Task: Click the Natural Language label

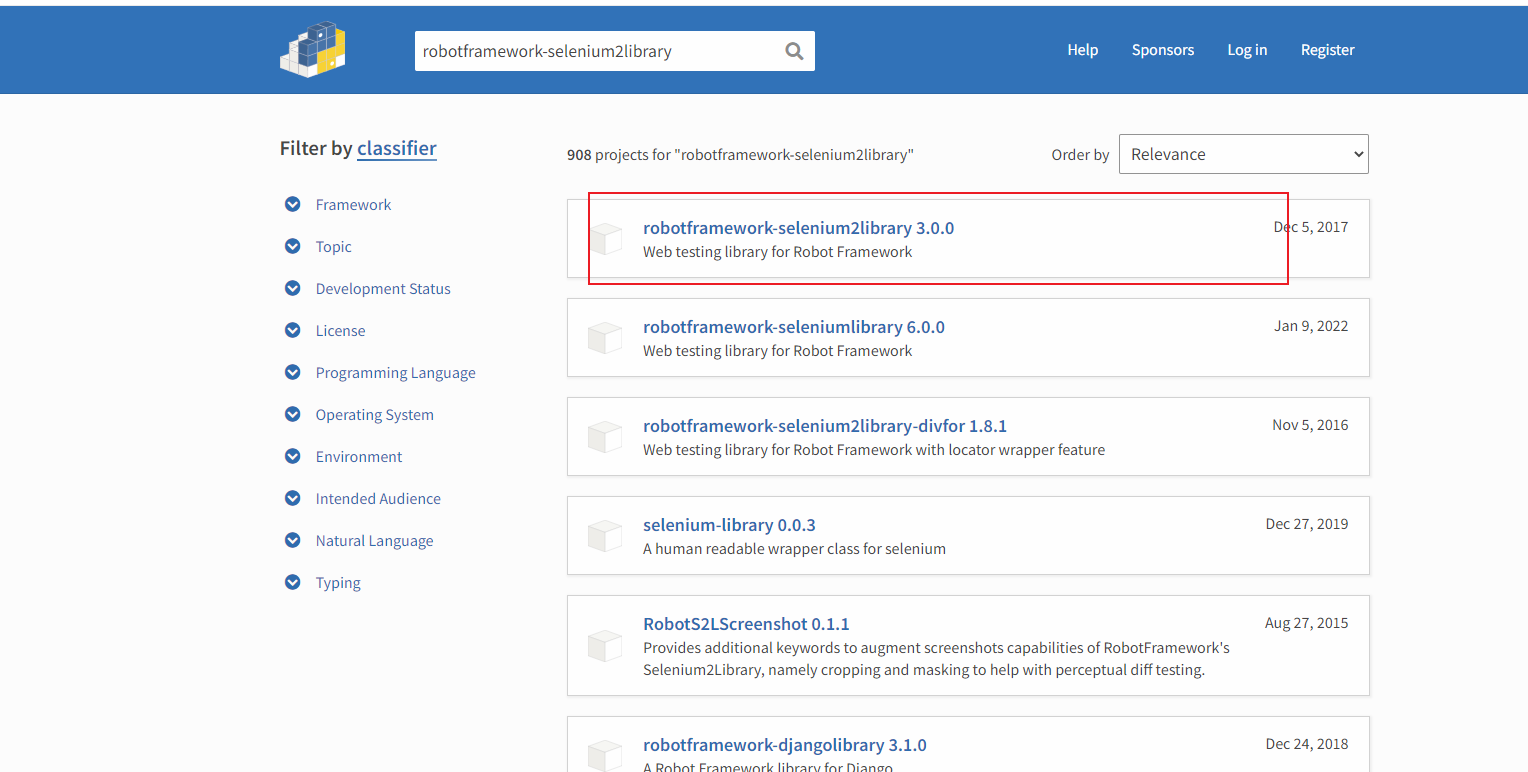Action: click(x=374, y=540)
